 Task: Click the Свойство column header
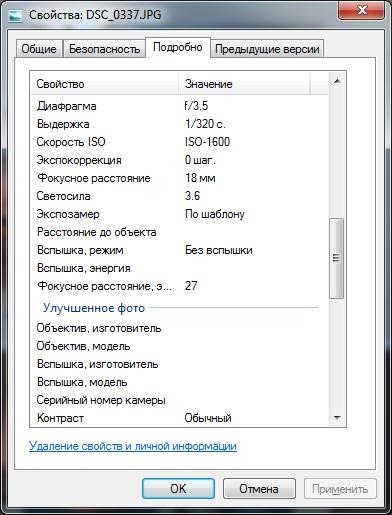104,84
